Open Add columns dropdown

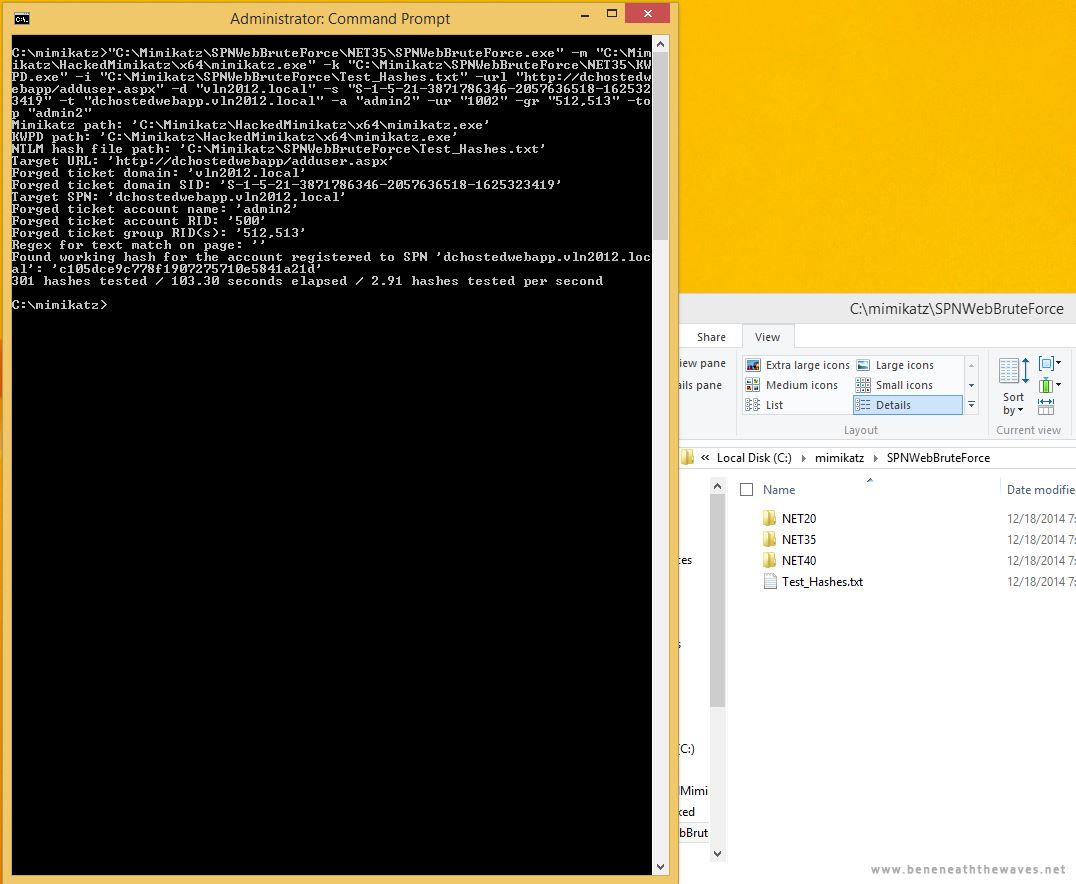click(1049, 385)
